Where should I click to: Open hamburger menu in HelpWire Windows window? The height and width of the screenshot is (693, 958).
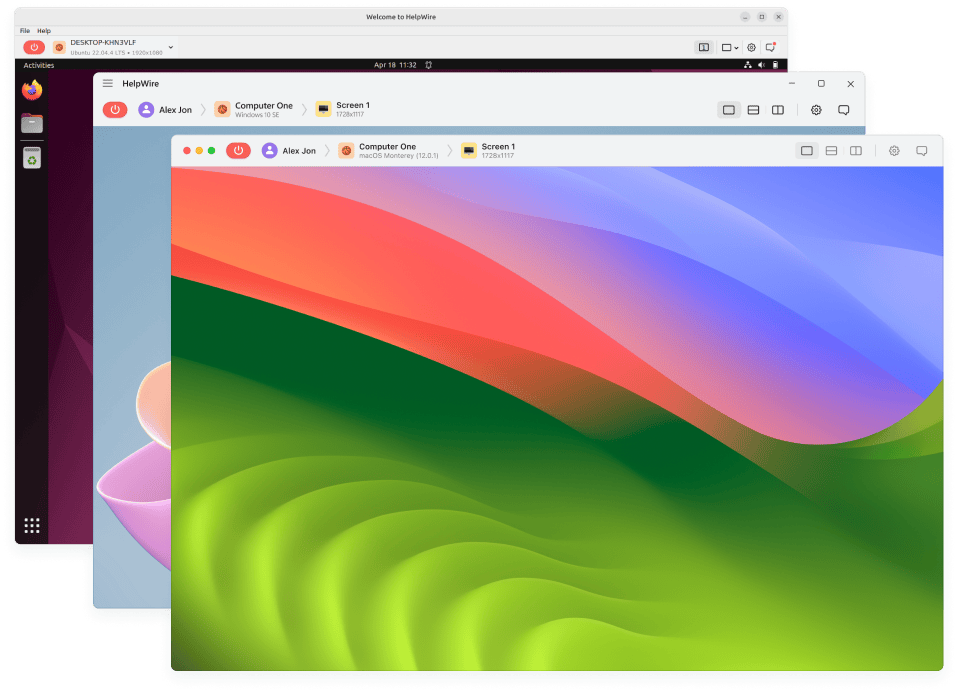coord(108,83)
